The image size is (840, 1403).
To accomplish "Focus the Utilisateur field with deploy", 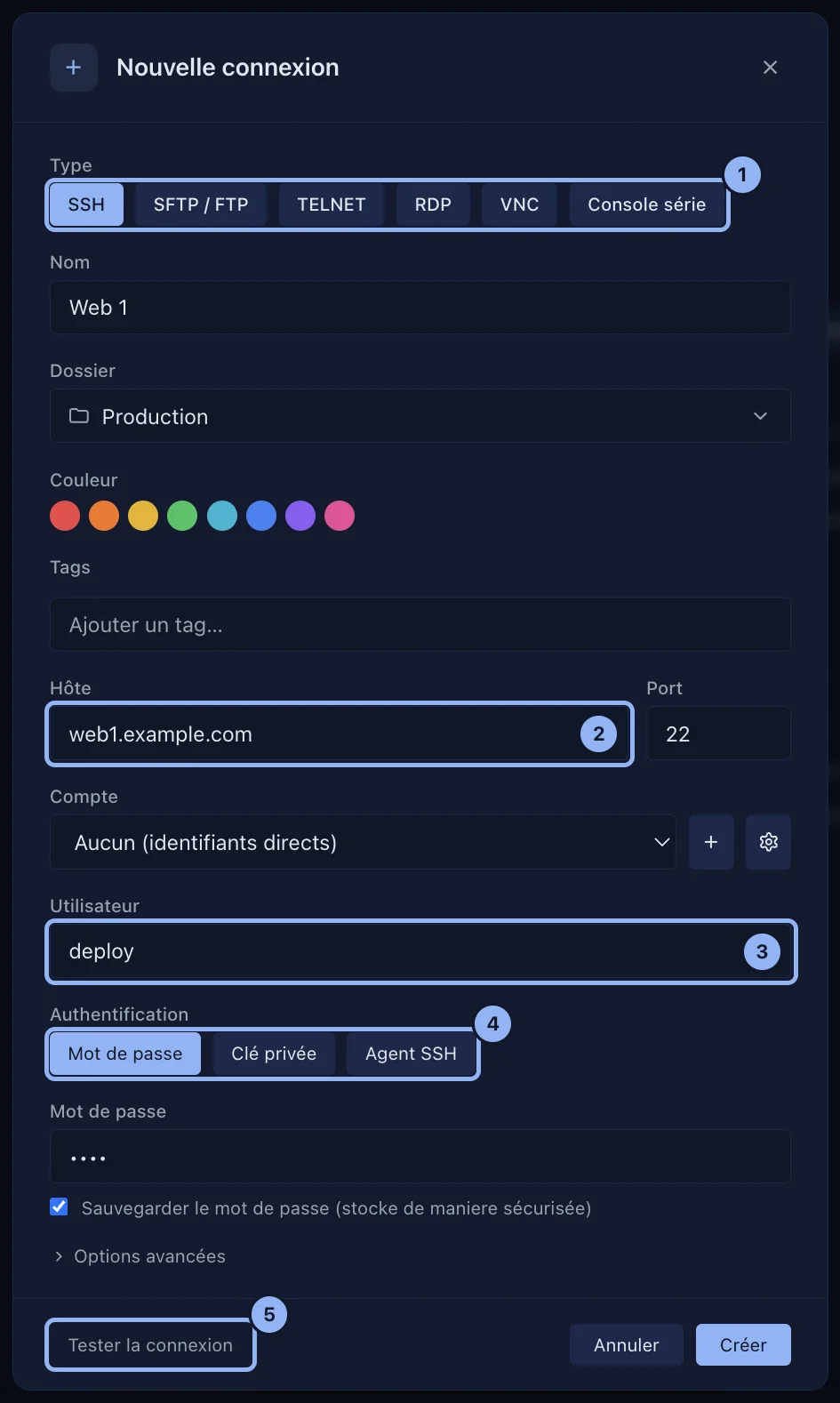I will pyautogui.click(x=420, y=951).
